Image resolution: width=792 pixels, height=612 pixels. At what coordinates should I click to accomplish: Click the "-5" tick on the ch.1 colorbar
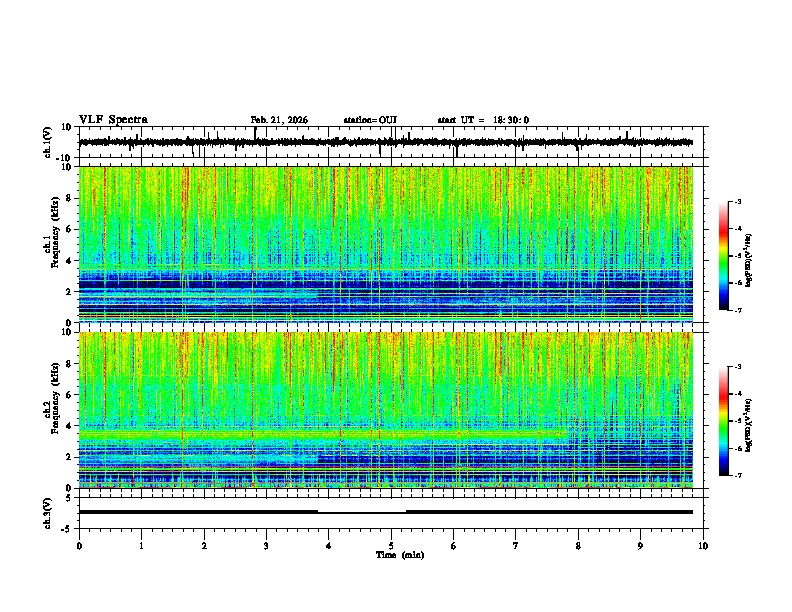coord(738,256)
